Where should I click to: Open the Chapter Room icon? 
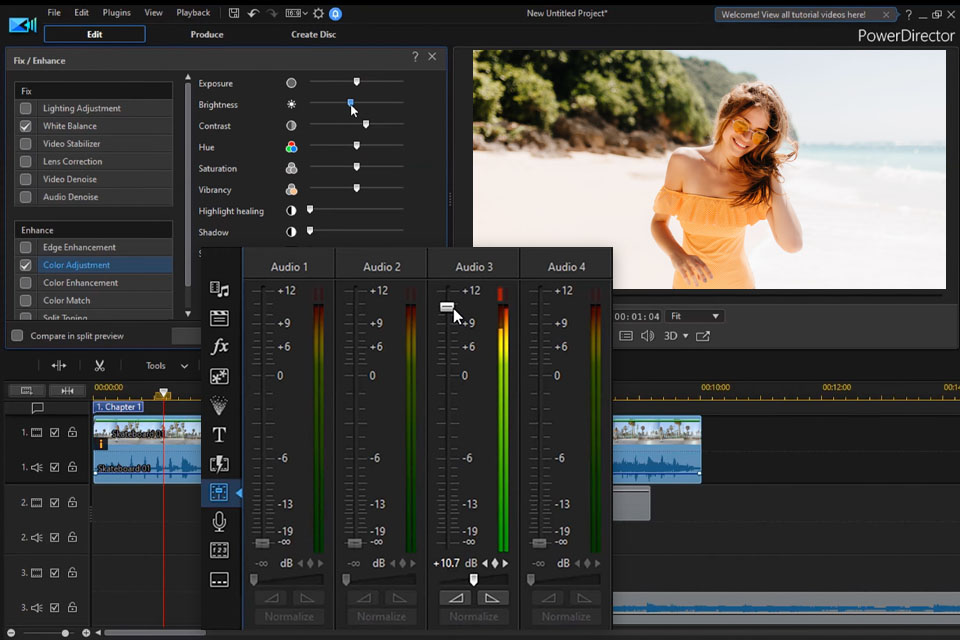click(x=219, y=550)
